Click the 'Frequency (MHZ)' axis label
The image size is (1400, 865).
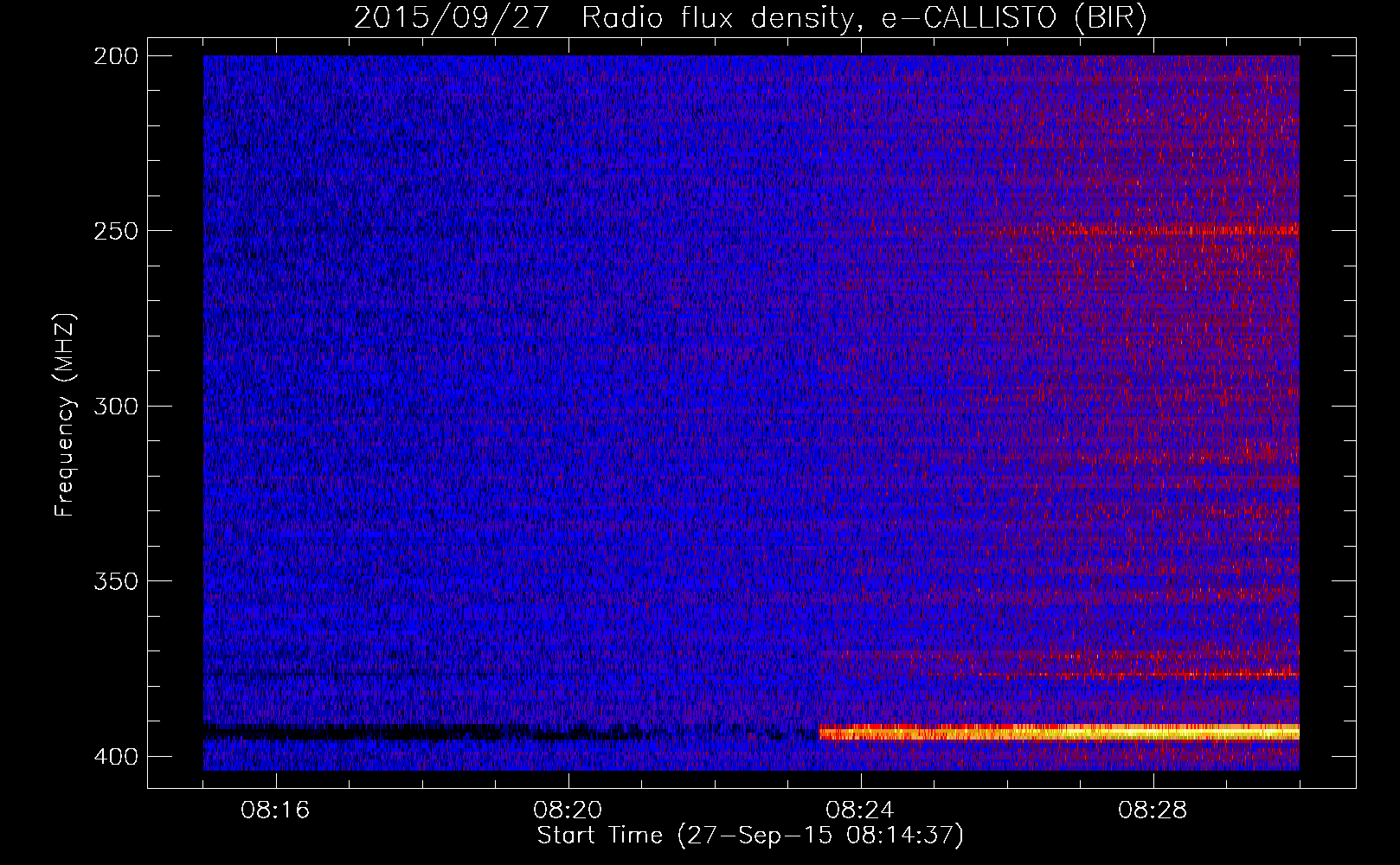[65, 414]
